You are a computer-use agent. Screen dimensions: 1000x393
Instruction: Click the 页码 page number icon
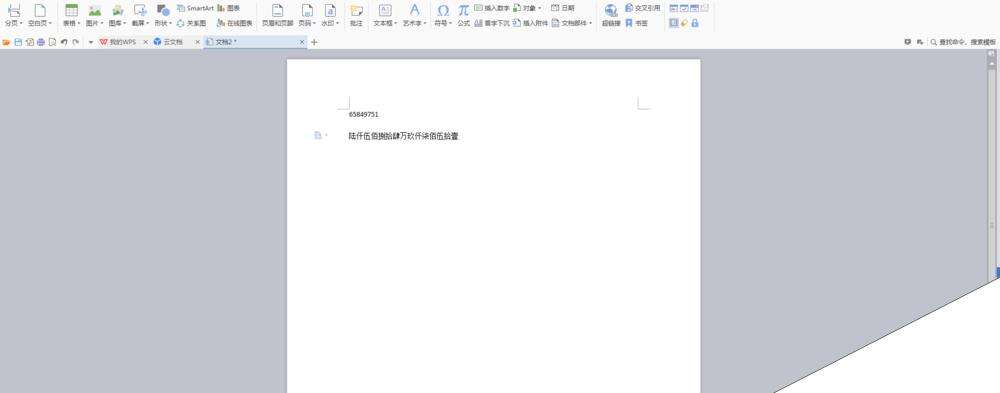coord(307,10)
